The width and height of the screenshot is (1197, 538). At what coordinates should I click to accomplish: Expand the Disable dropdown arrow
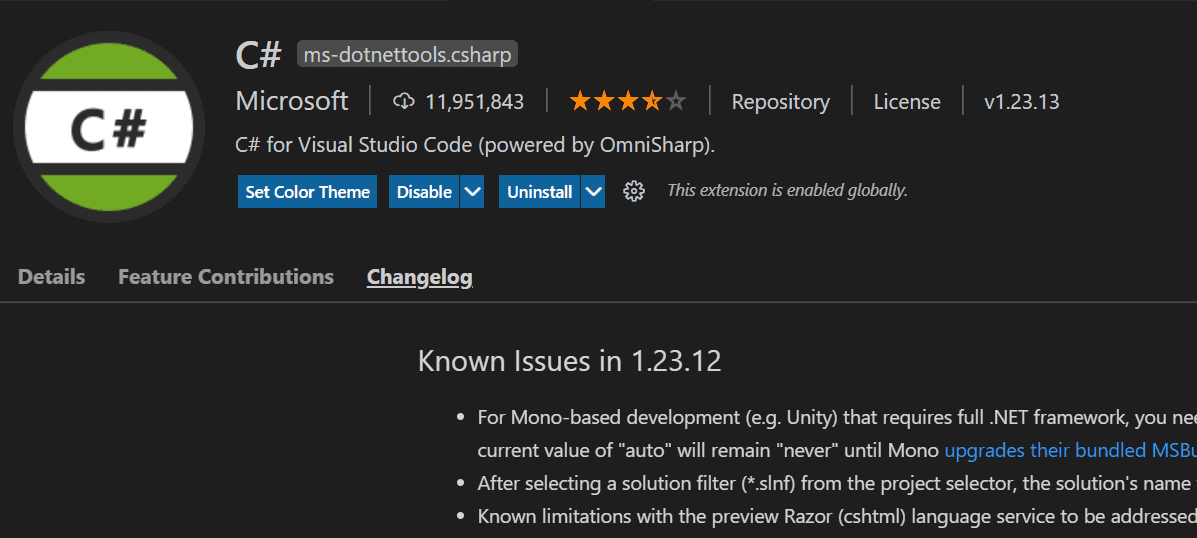coord(472,192)
